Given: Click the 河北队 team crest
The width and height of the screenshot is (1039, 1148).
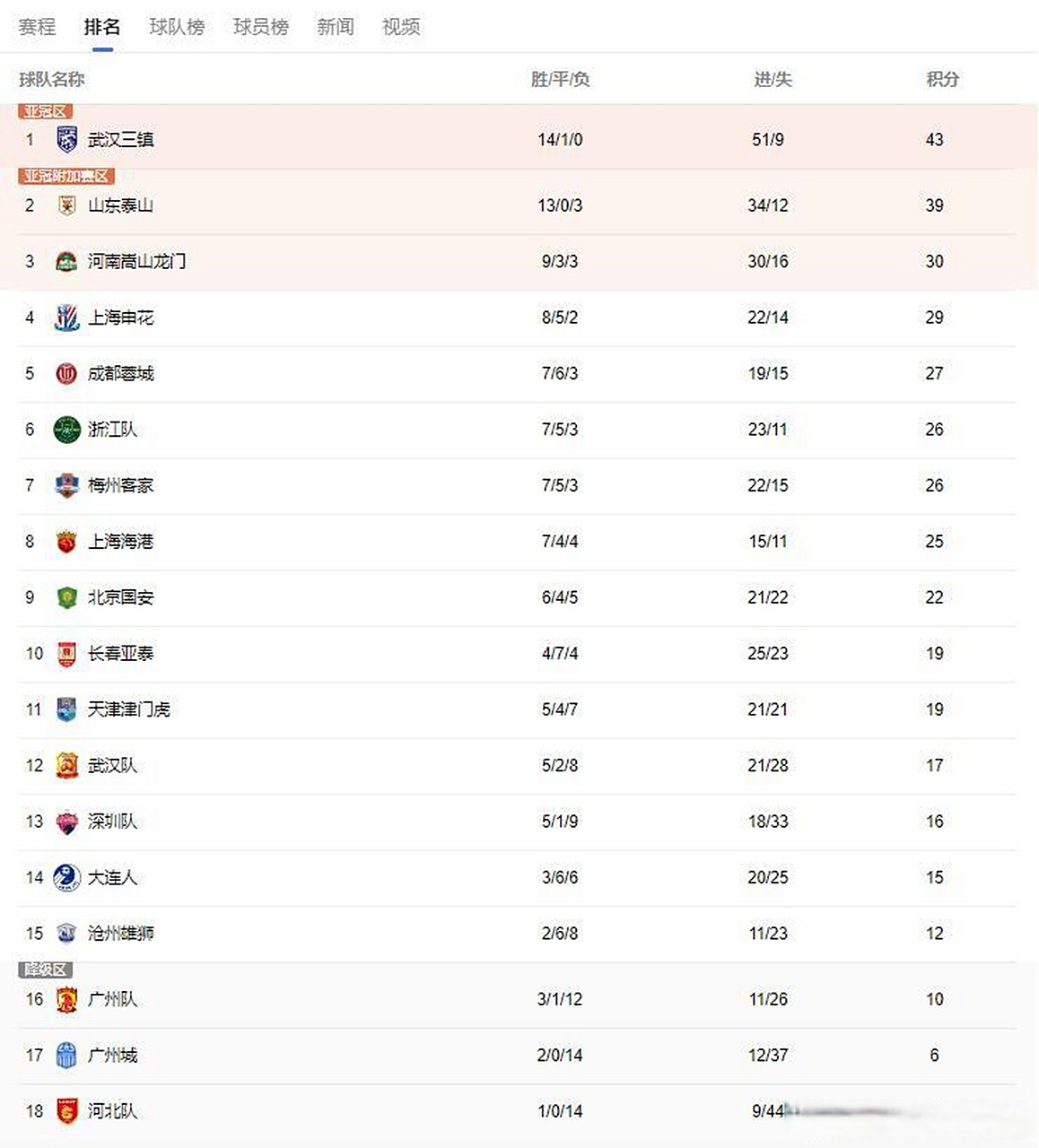Looking at the screenshot, I should click(66, 1111).
